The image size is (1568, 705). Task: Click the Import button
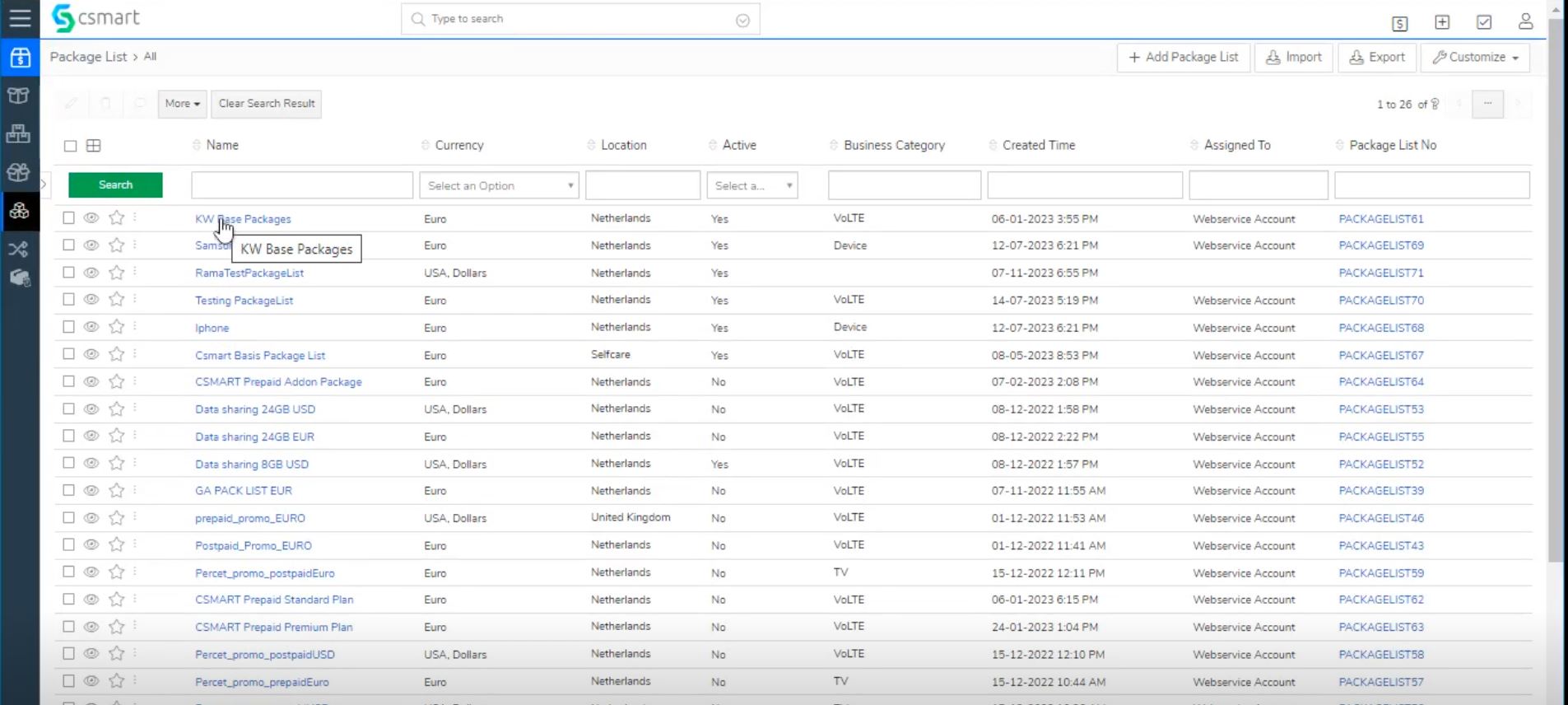1294,57
